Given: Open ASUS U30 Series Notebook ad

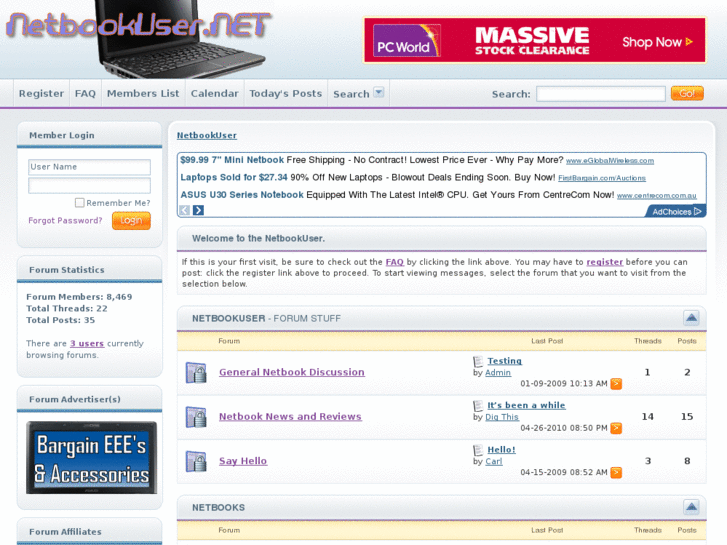Looking at the screenshot, I should [242, 195].
